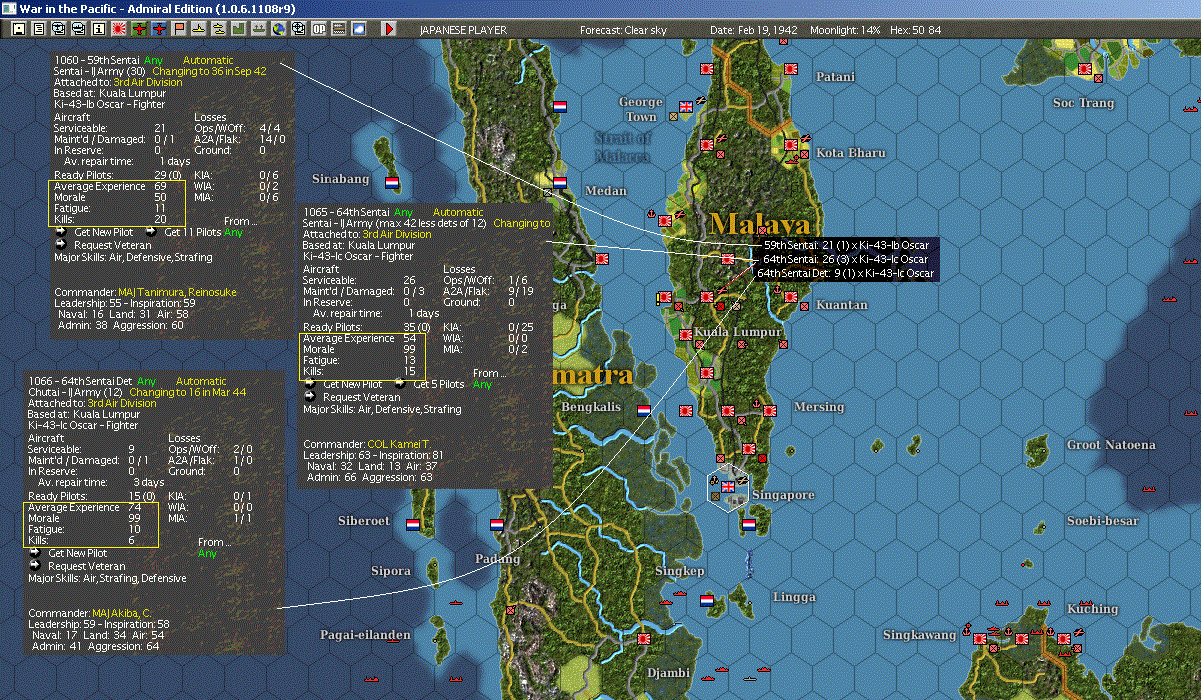Viewport: 1201px width, 700px height.
Task: Select tooltip row '64th Sentai: 26 (3) x Ki-43-Ic Oscar'
Action: (x=848, y=259)
